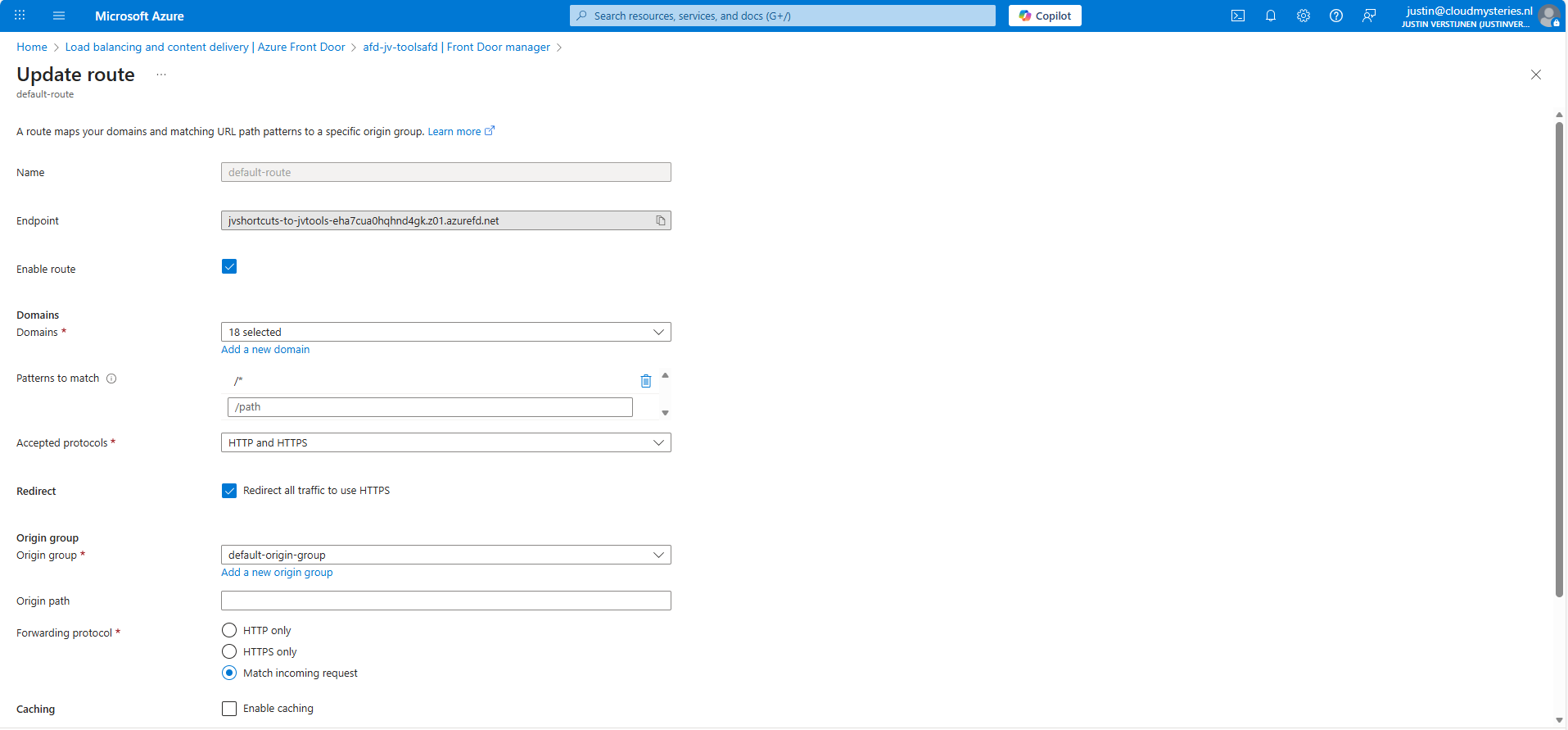Go to Home breadcrumb
The width and height of the screenshot is (1568, 730).
click(x=32, y=47)
